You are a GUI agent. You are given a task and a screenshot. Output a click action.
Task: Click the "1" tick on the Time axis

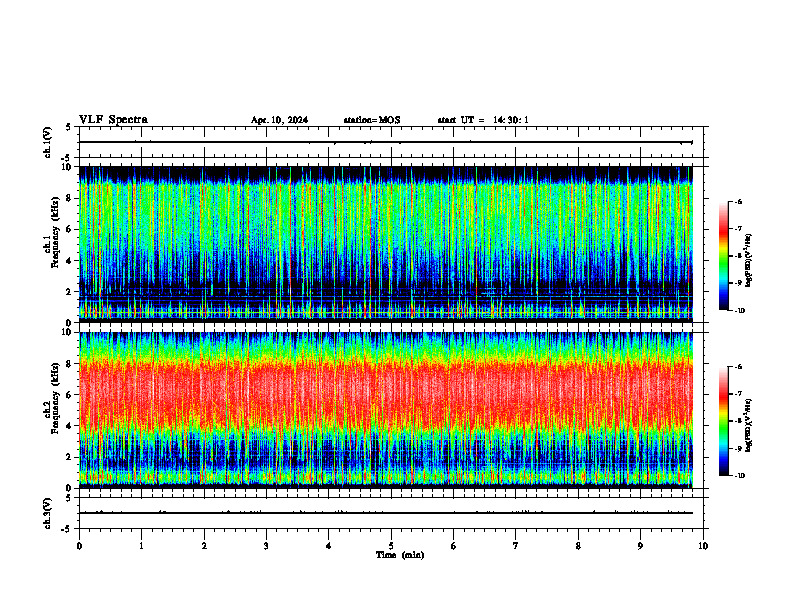(x=141, y=546)
